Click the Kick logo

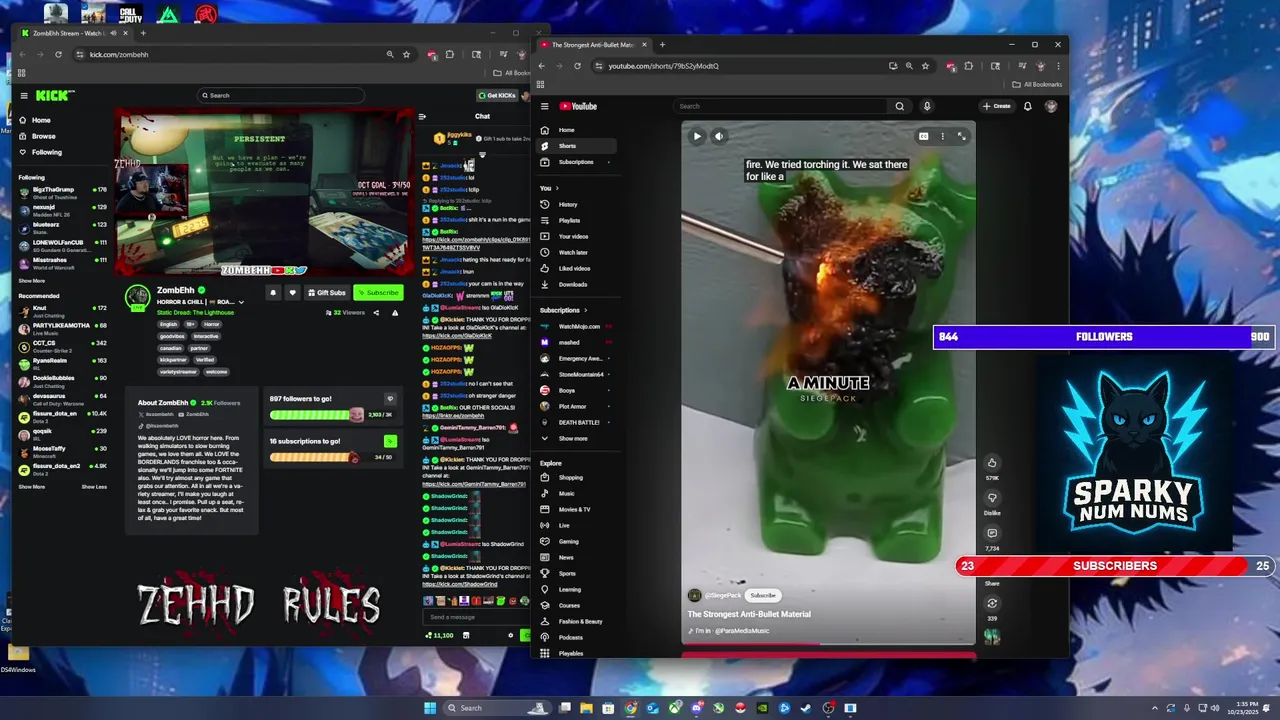click(x=55, y=96)
